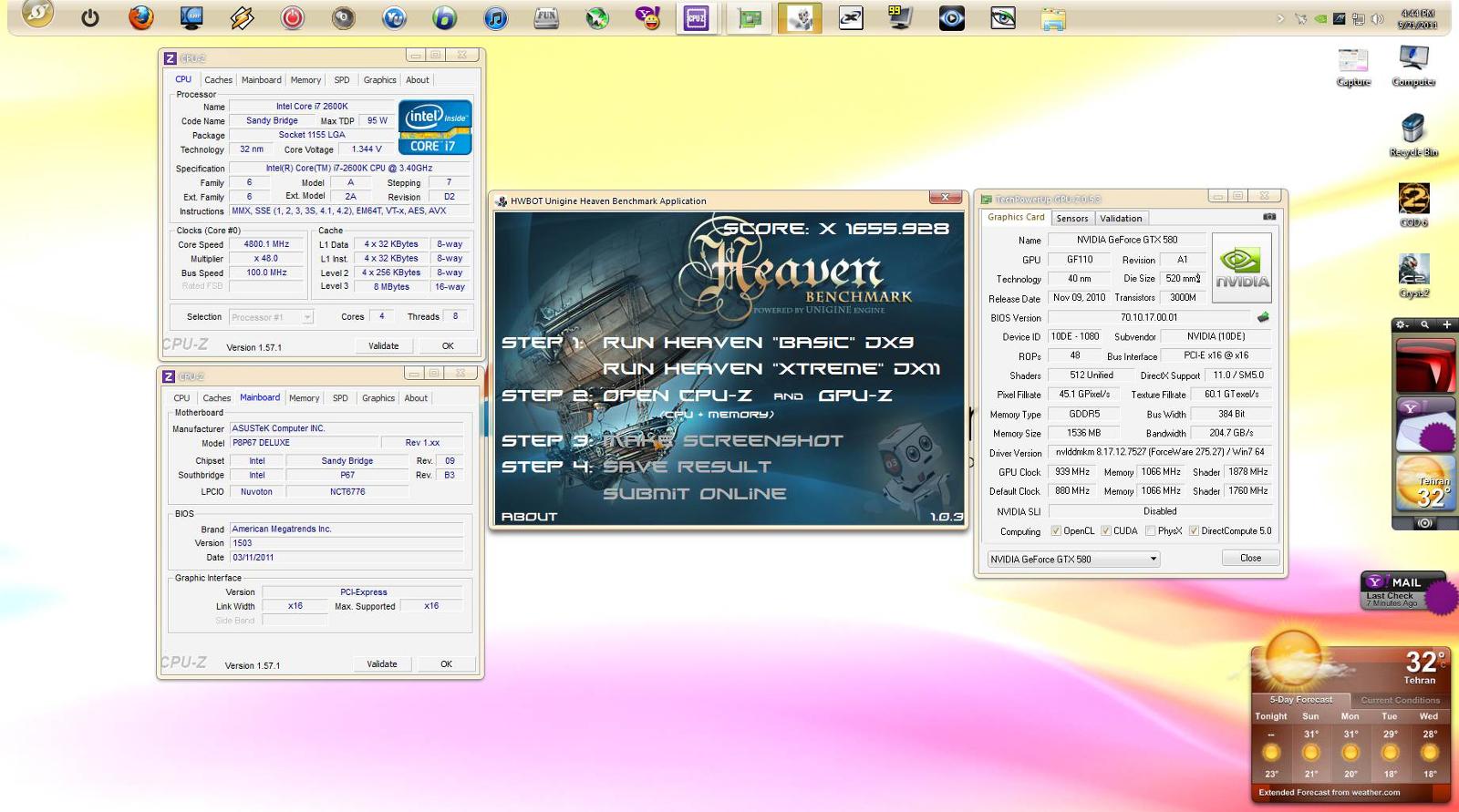Click OK in top CPU-Z window

click(x=448, y=345)
